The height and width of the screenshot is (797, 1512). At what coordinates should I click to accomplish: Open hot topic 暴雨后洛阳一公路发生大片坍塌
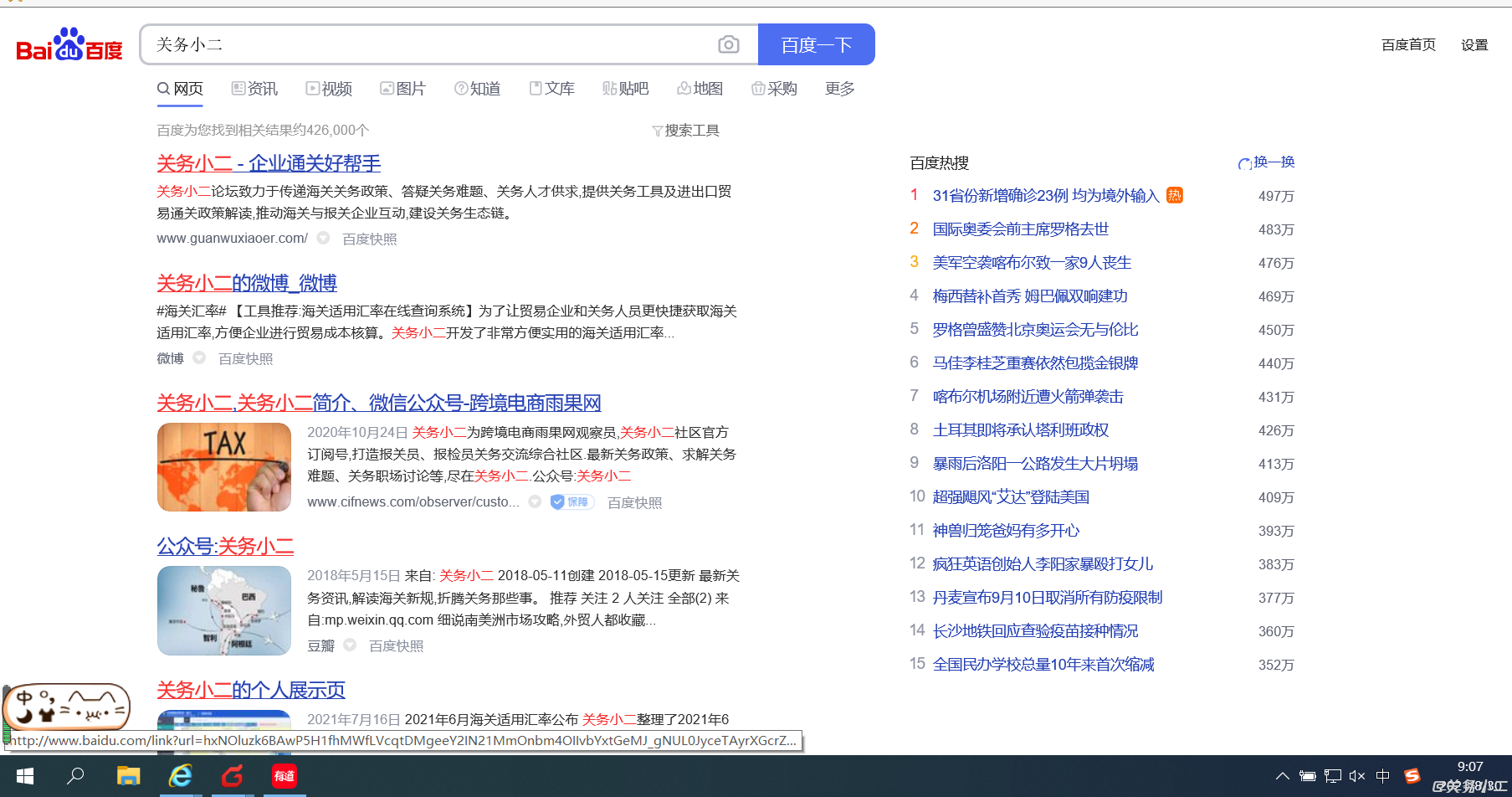1036,464
